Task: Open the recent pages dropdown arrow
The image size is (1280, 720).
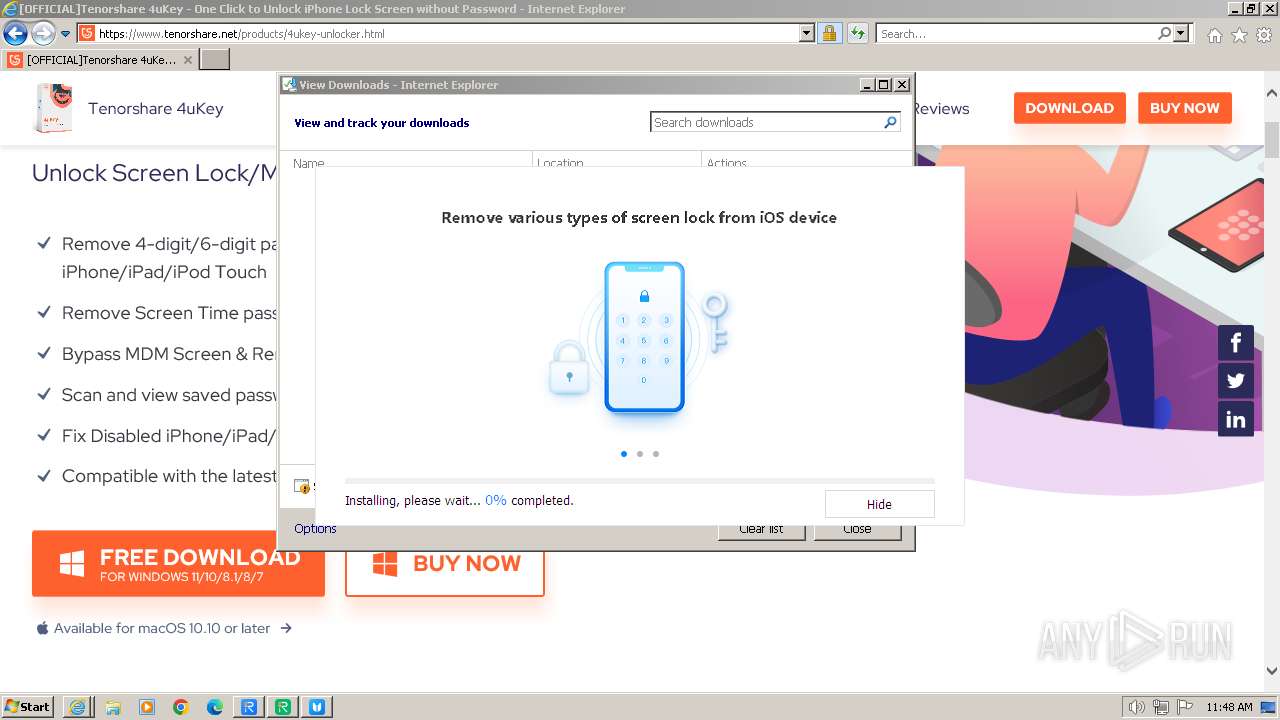Action: (x=66, y=34)
